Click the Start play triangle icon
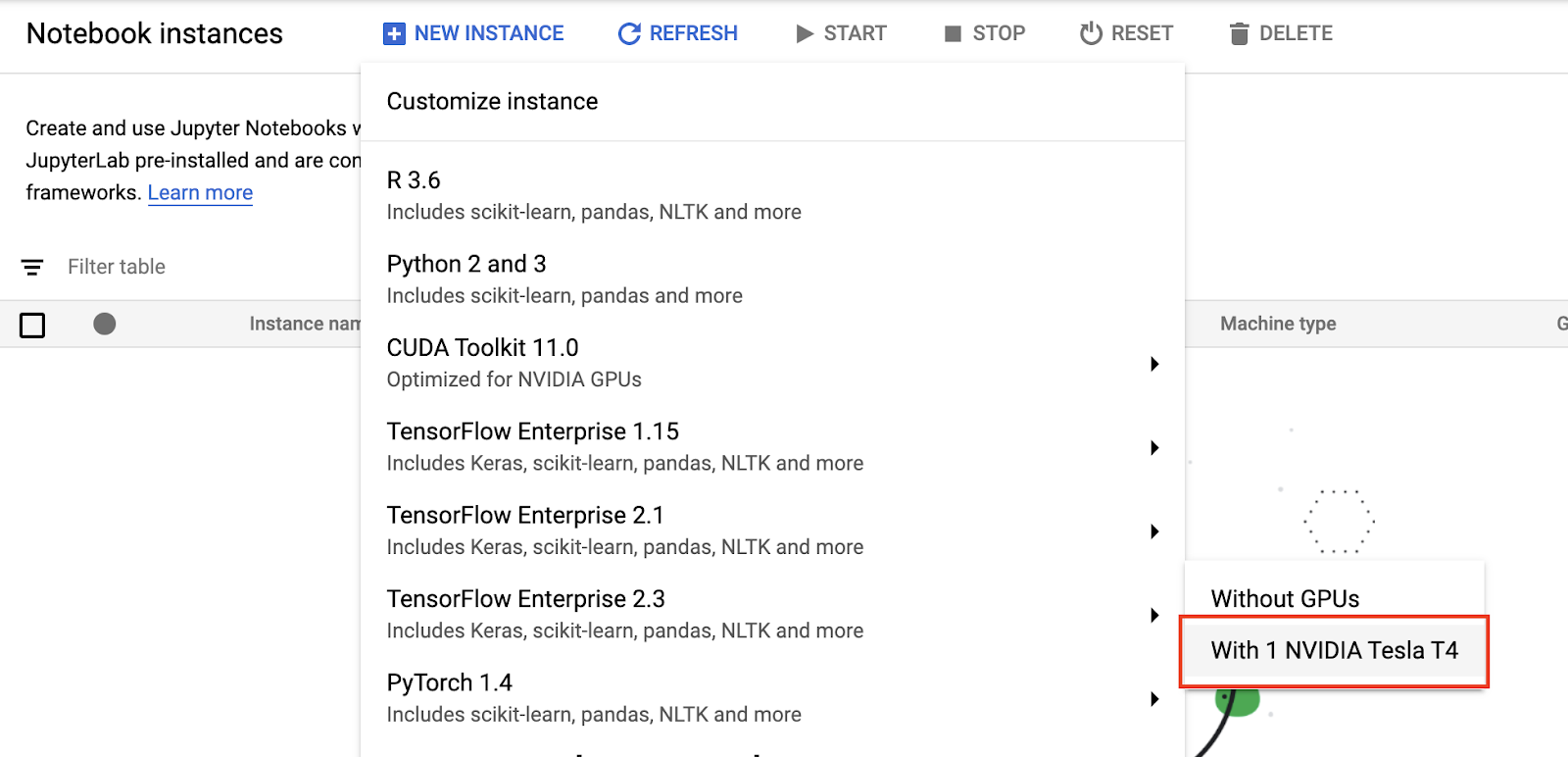Screen dimensions: 1568x757 tap(805, 34)
